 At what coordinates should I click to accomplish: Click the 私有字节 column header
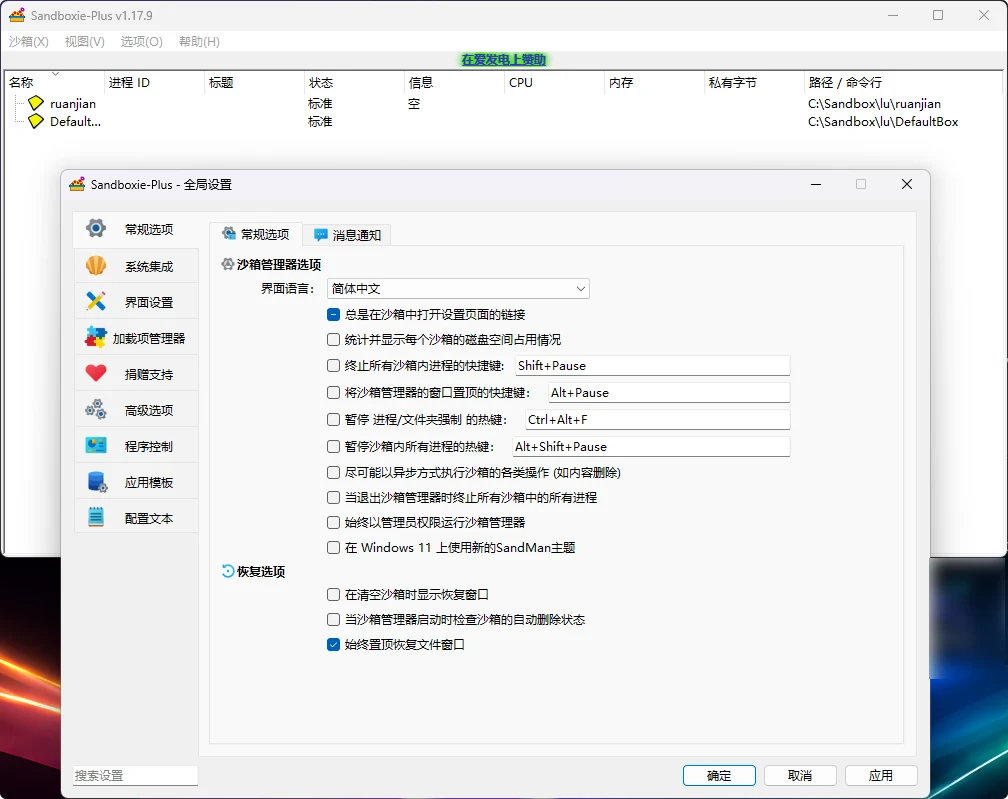pyautogui.click(x=754, y=82)
